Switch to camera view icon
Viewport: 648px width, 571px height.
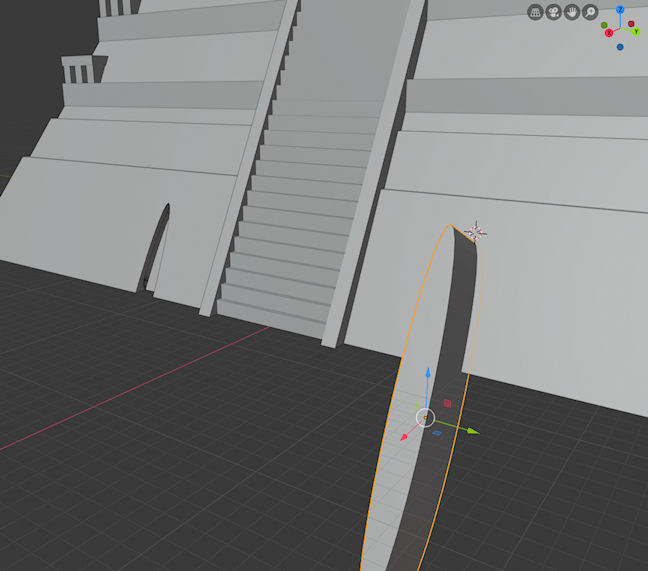pos(553,12)
